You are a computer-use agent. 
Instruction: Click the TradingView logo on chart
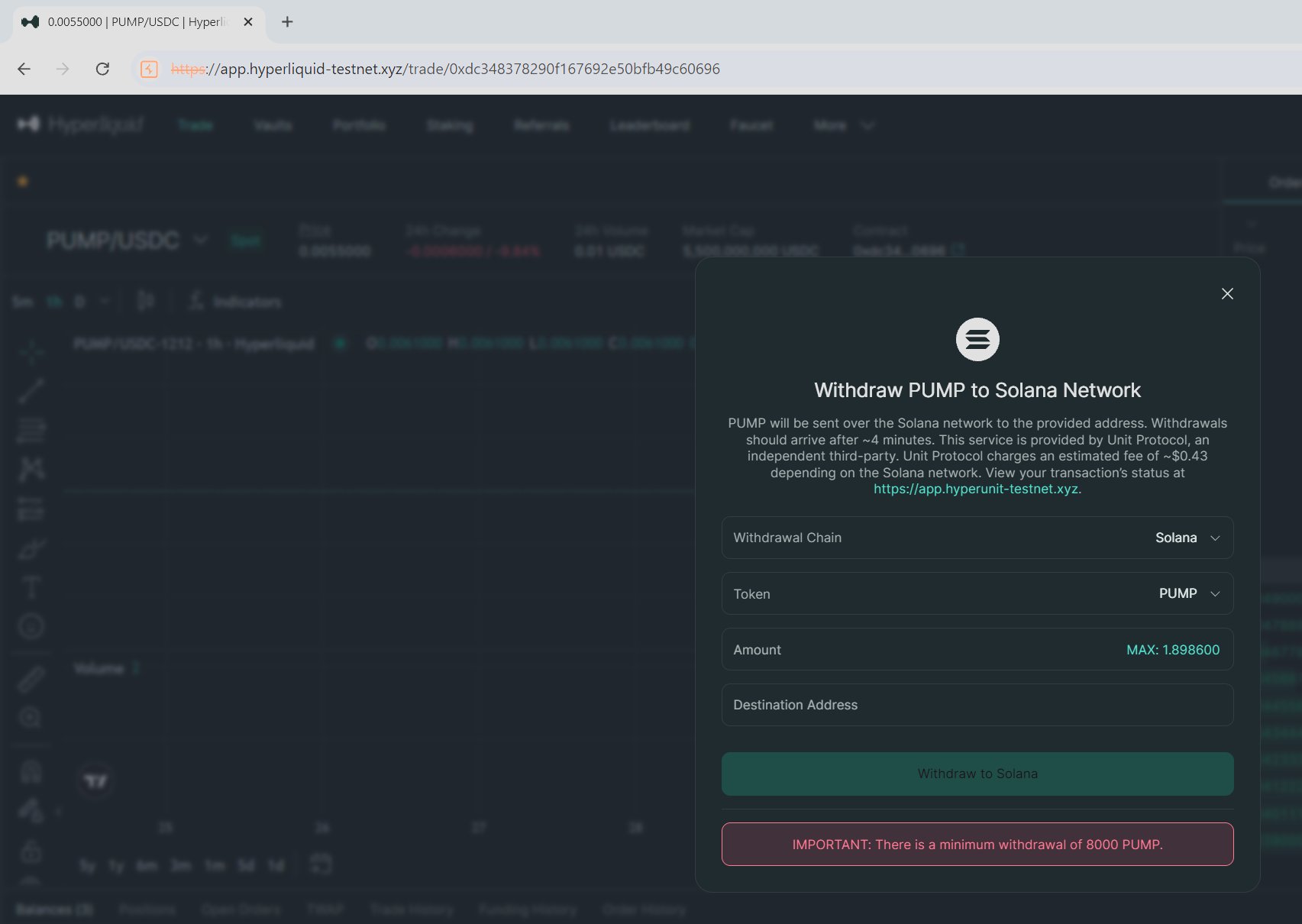(x=96, y=780)
